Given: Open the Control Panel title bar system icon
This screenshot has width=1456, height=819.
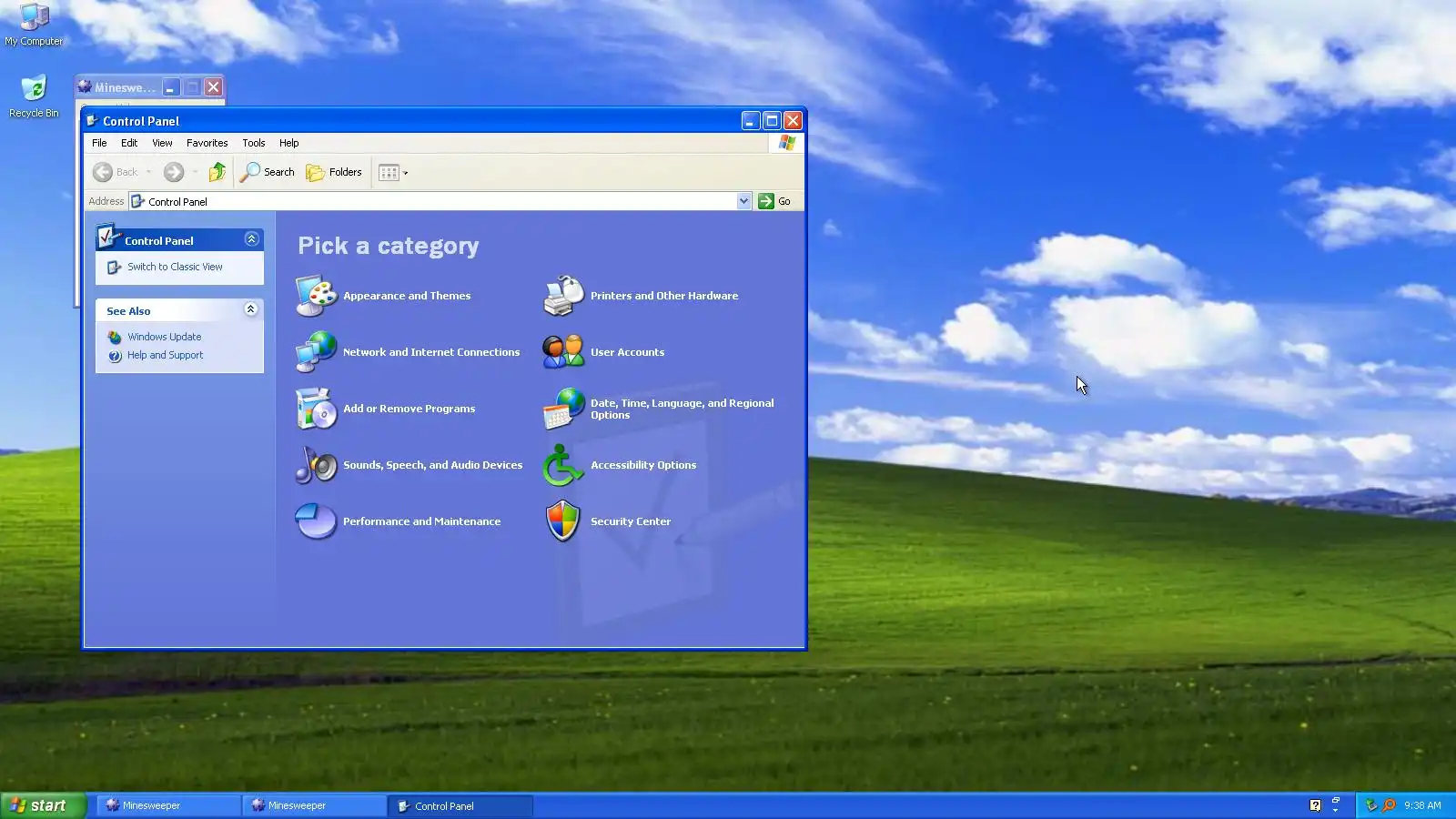Looking at the screenshot, I should tap(92, 120).
